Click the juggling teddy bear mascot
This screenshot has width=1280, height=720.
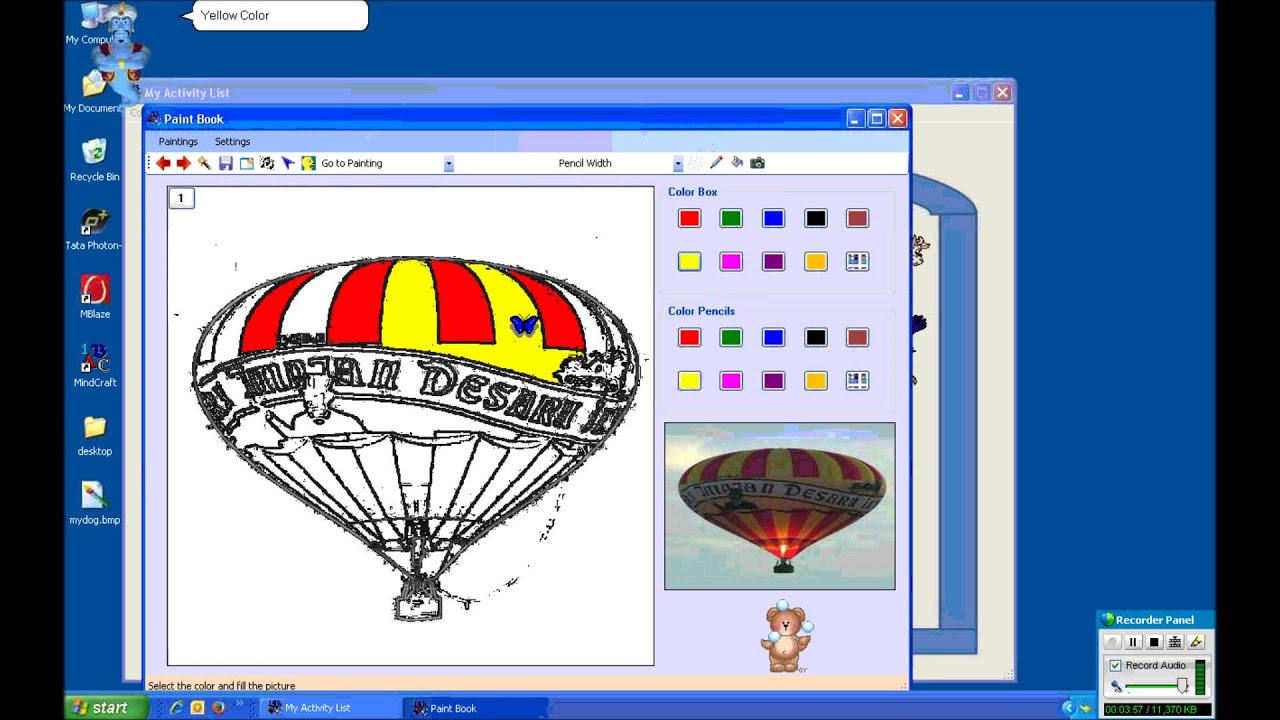click(787, 636)
